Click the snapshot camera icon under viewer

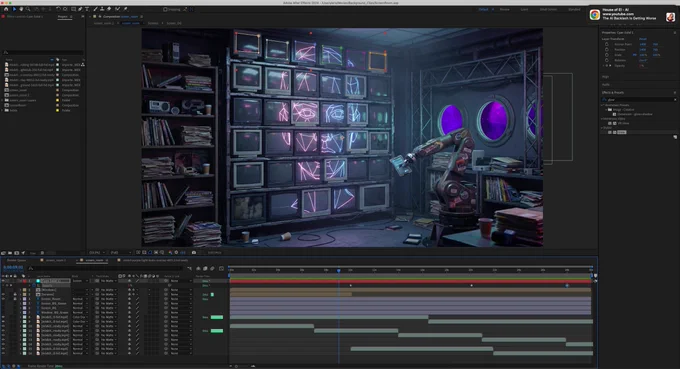(194, 252)
